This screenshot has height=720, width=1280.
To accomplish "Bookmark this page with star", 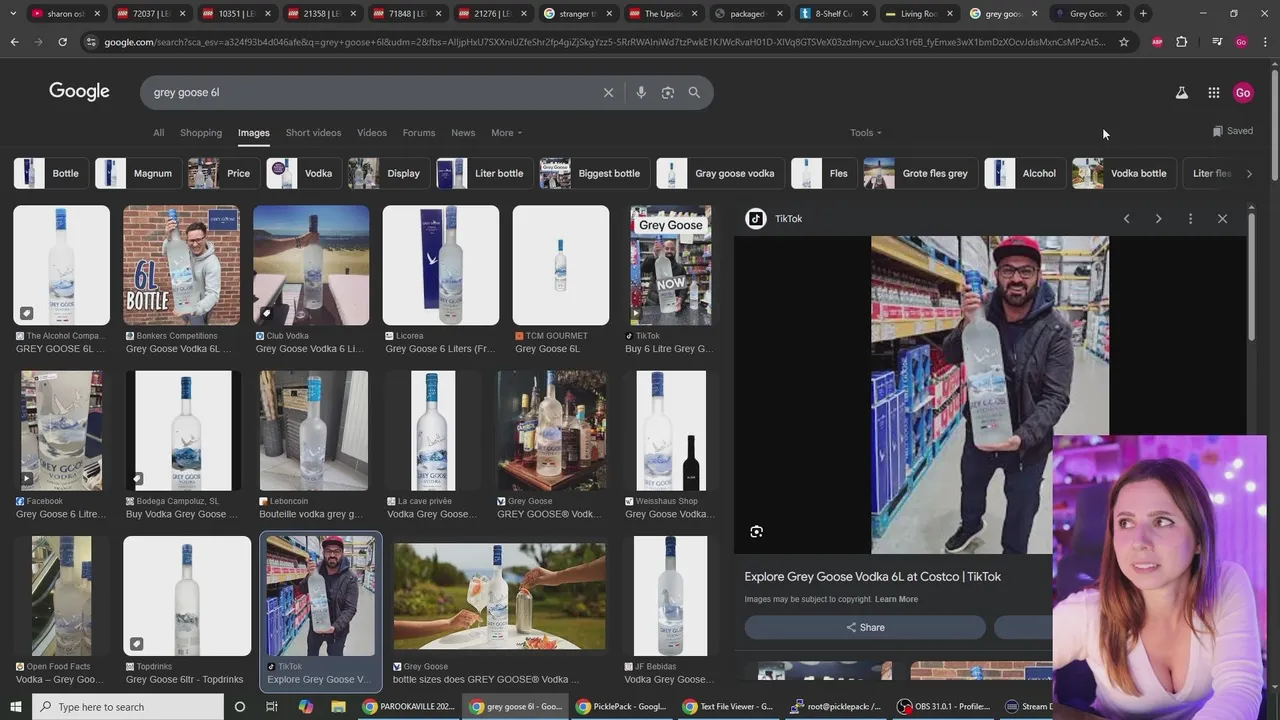I will click(x=1124, y=42).
